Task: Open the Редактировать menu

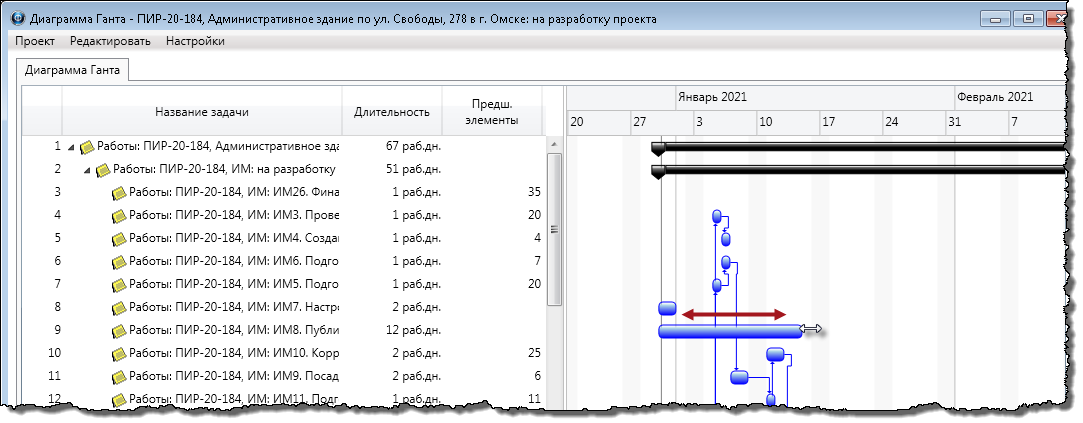Action: pos(110,41)
